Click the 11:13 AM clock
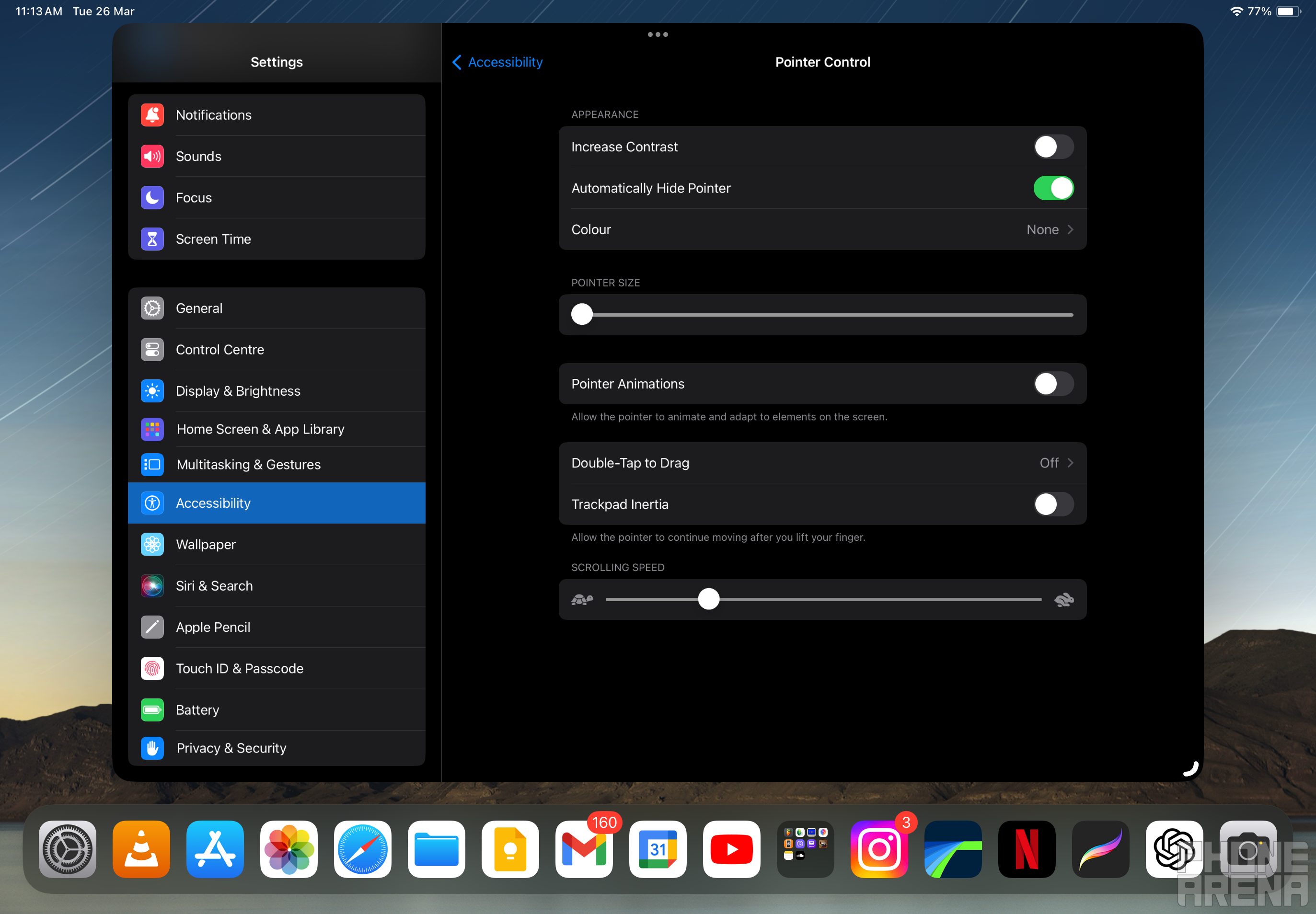 click(39, 11)
